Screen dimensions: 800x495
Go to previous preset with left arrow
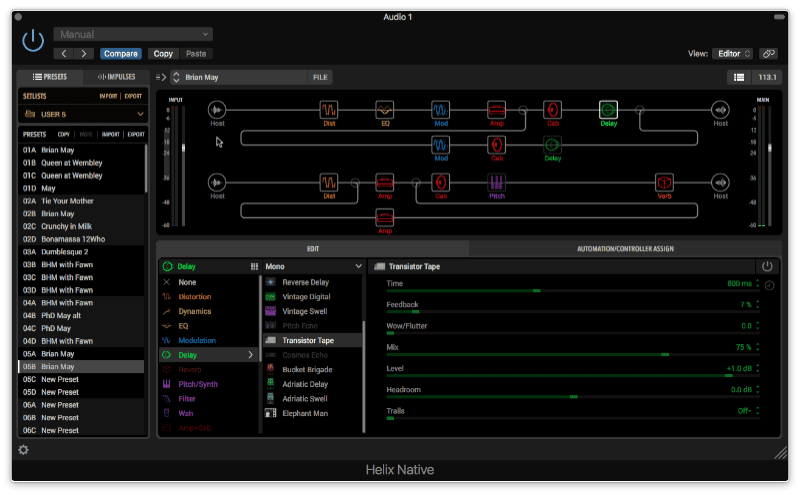tap(64, 54)
